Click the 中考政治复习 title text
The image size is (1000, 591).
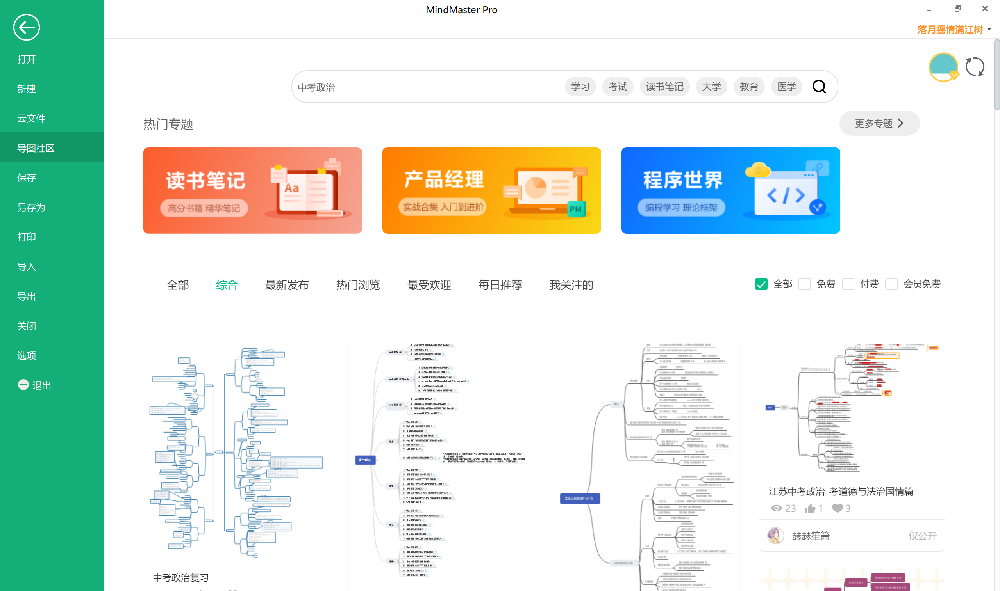pos(180,578)
